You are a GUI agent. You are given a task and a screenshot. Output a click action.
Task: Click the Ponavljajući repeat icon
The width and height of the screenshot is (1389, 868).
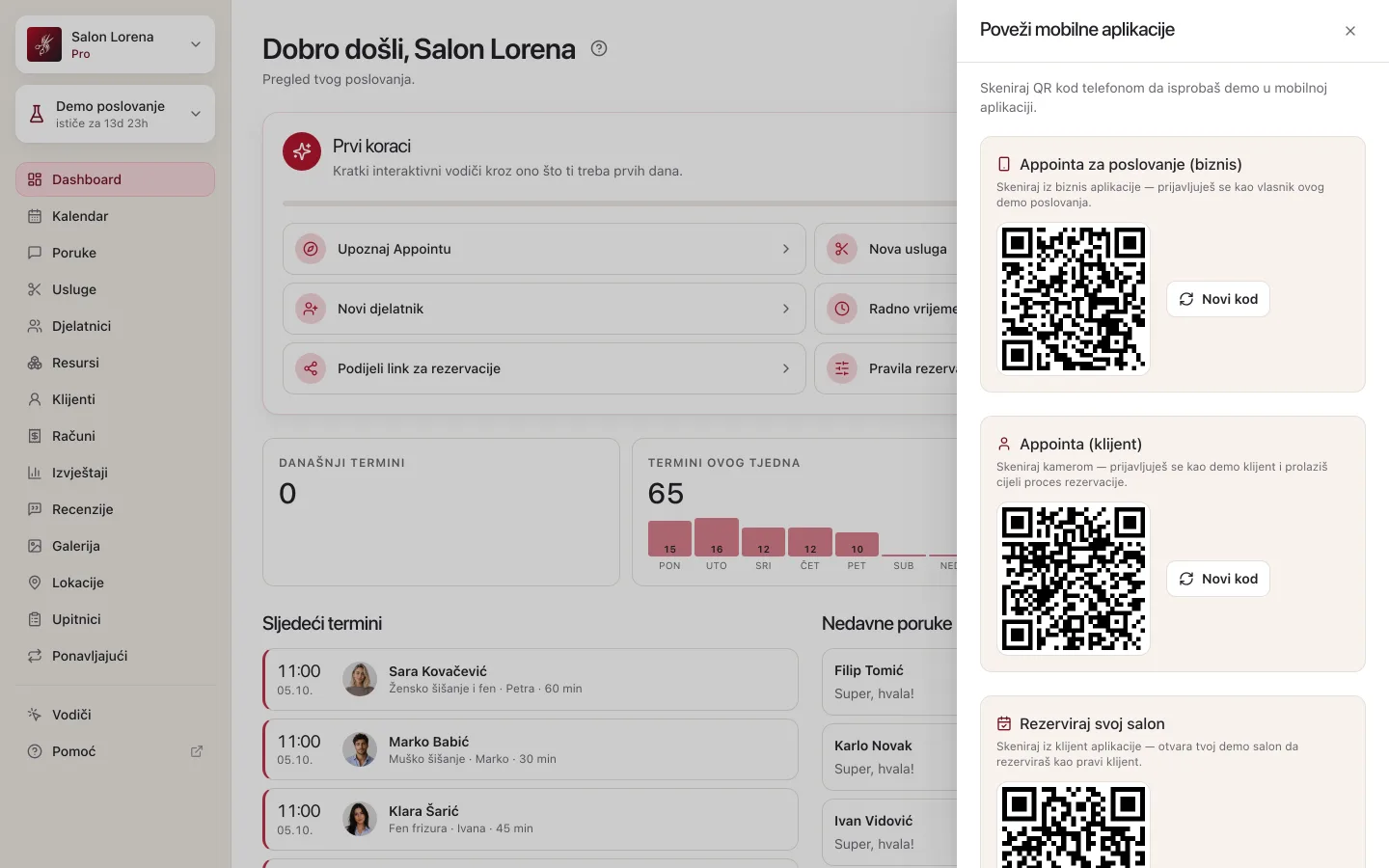(x=35, y=656)
